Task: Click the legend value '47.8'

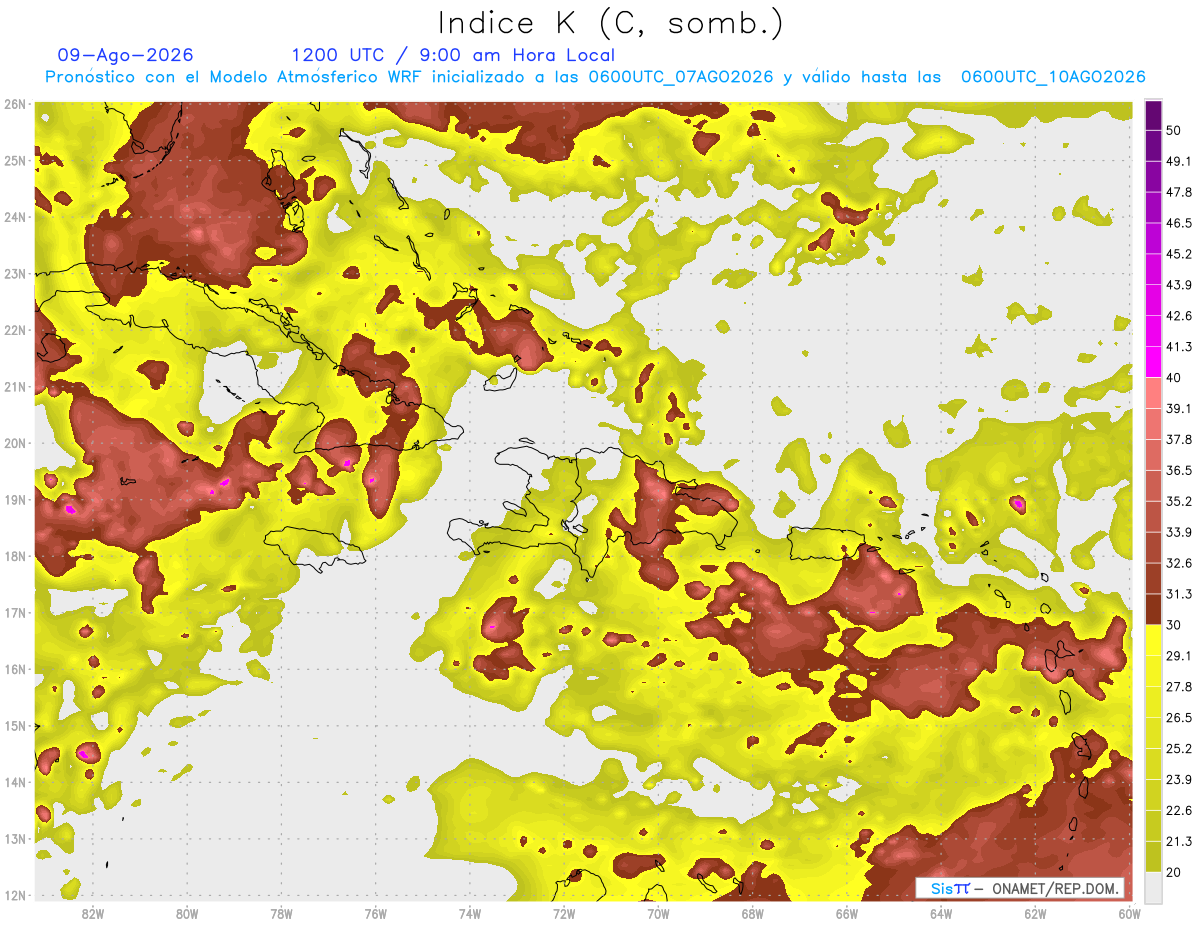Action: 1179,192
